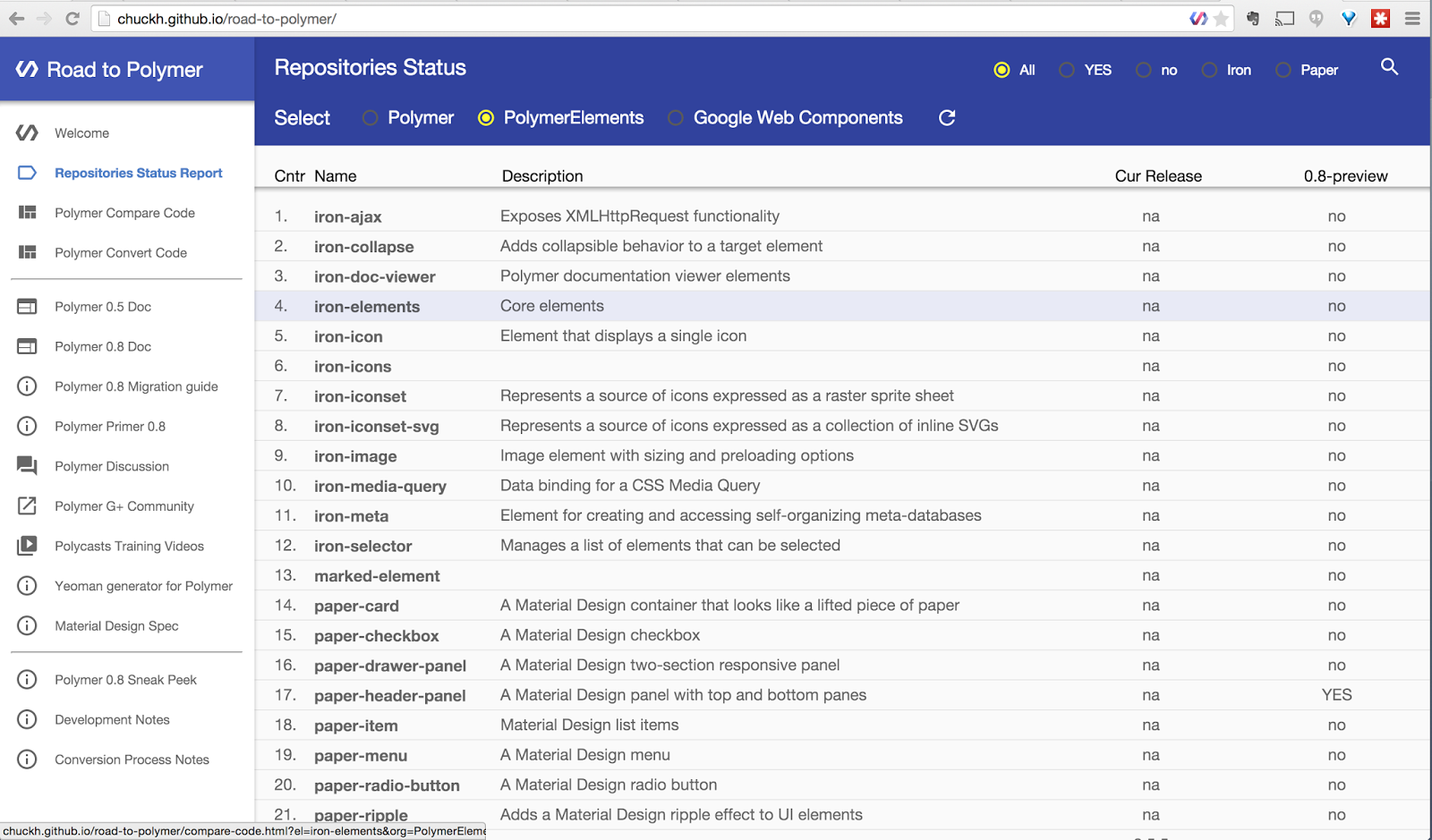Click the Polymer 0.5 Doc icon
The height and width of the screenshot is (840, 1432).
(27, 307)
